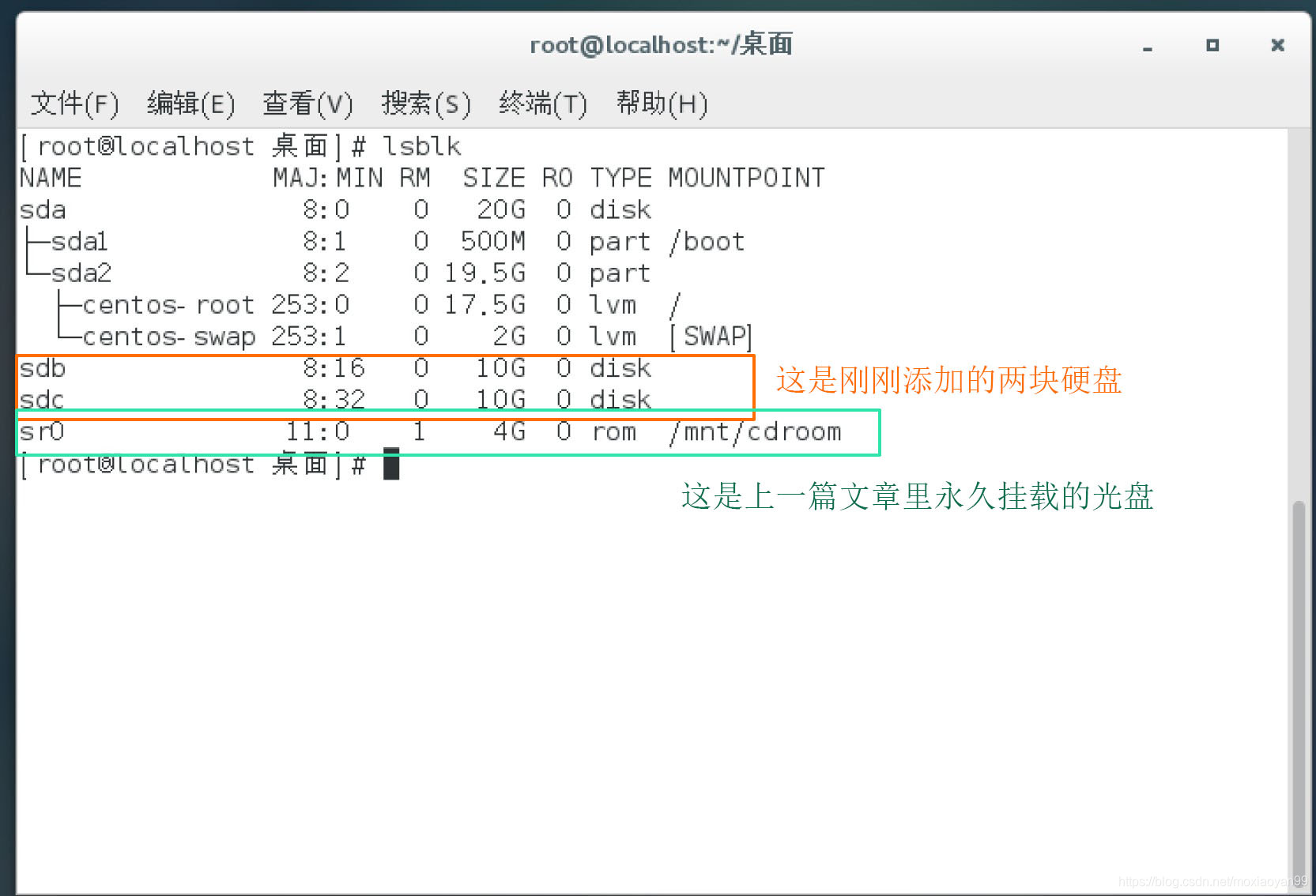
Task: Open the 查看(V) menu
Action: pyautogui.click(x=307, y=104)
